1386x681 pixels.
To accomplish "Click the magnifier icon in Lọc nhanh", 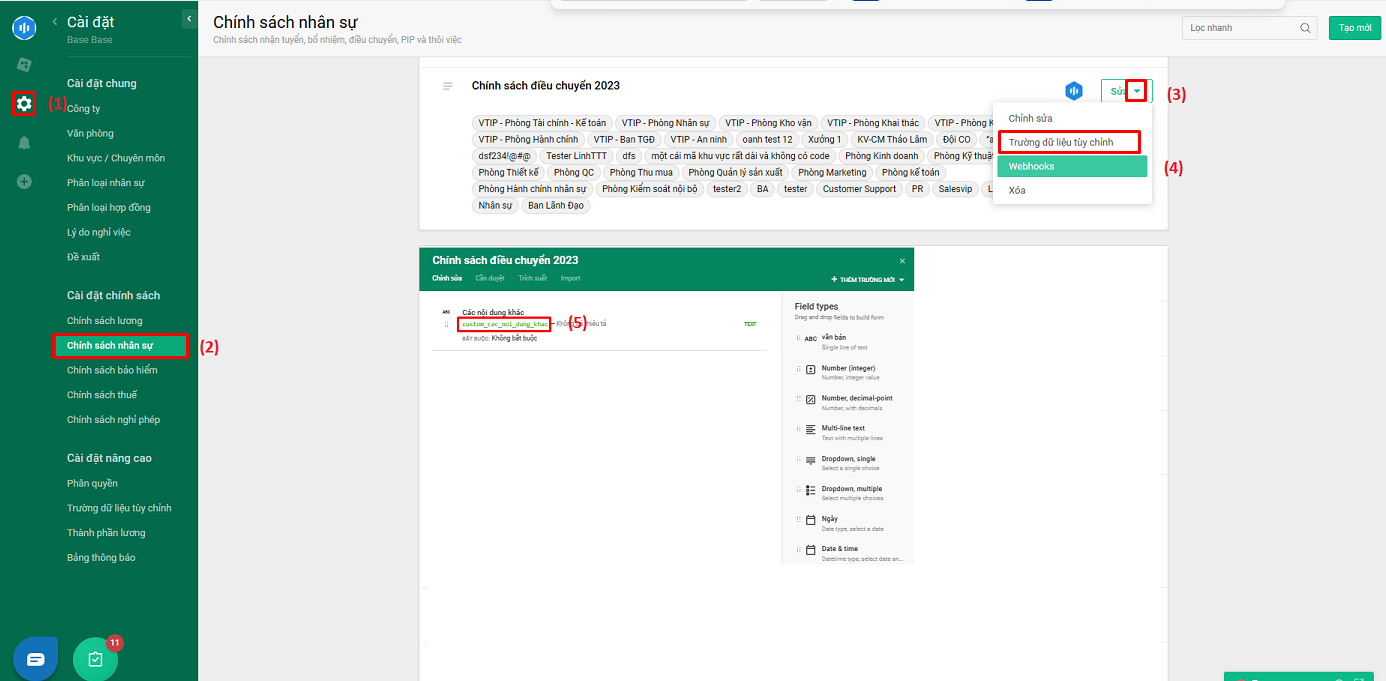I will [x=1305, y=28].
